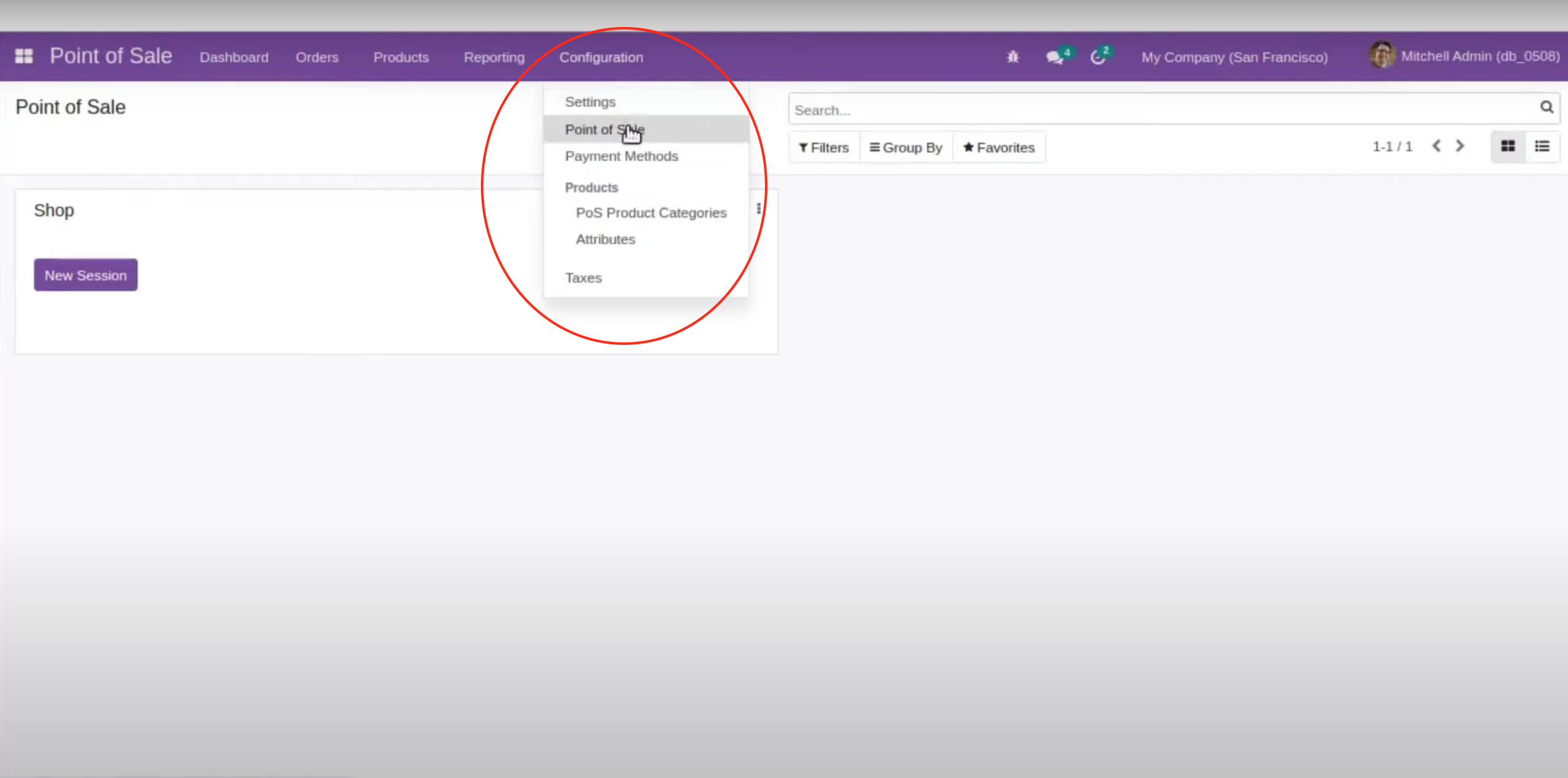Screen dimensions: 1568x778
Task: Expand the Filters dropdown
Action: [x=824, y=148]
